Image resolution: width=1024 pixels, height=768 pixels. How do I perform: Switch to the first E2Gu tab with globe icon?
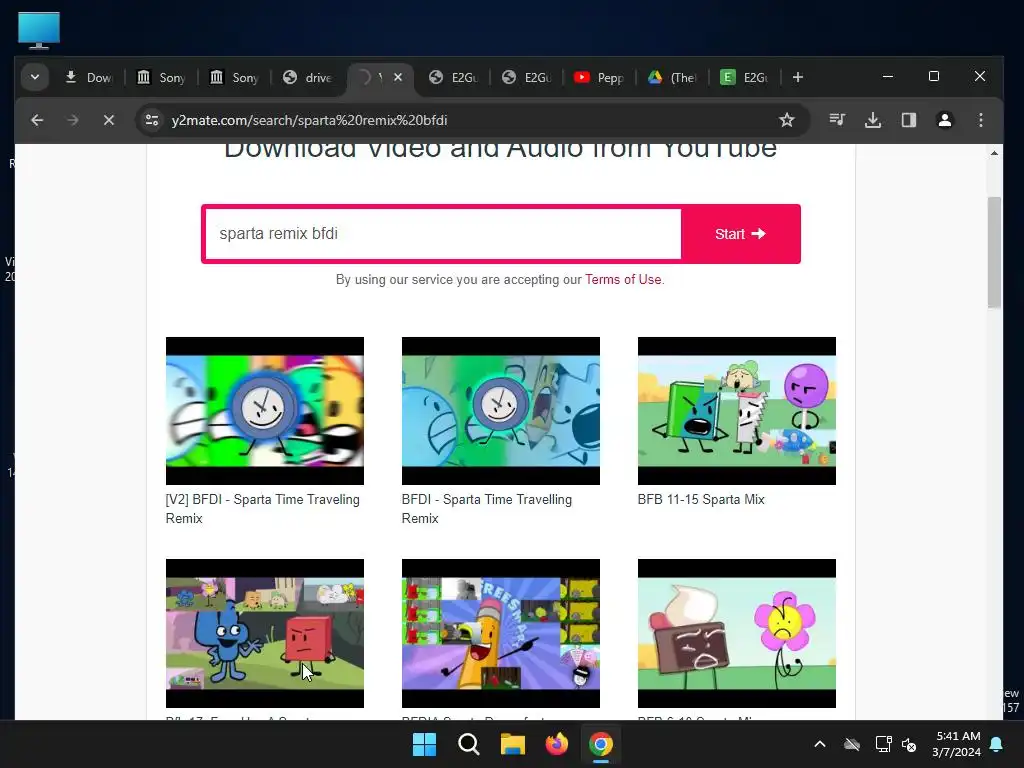(x=454, y=78)
